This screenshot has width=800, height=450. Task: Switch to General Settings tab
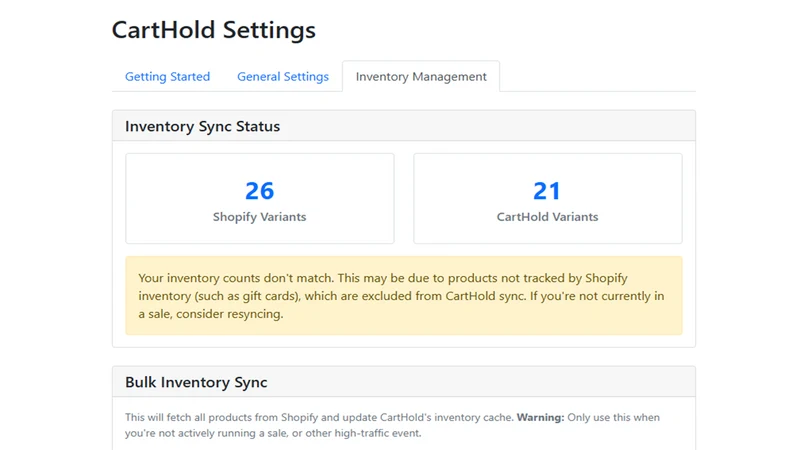pos(283,77)
